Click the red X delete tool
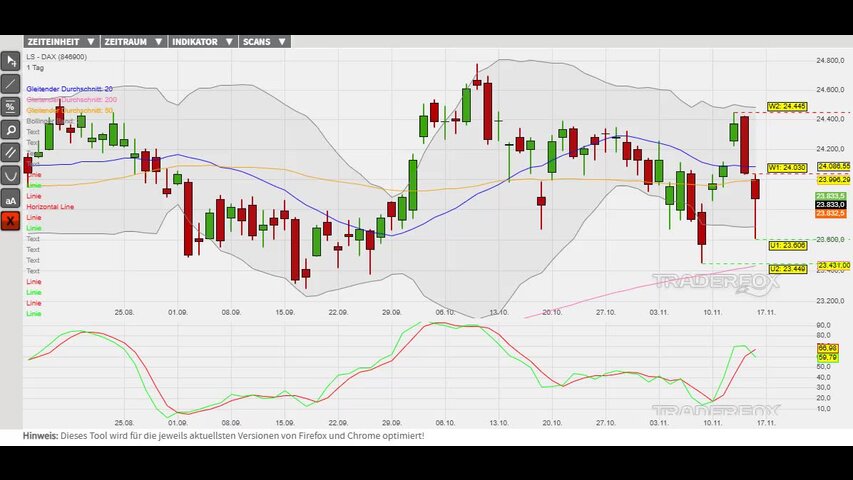Image resolution: width=853 pixels, height=480 pixels. 11,221
